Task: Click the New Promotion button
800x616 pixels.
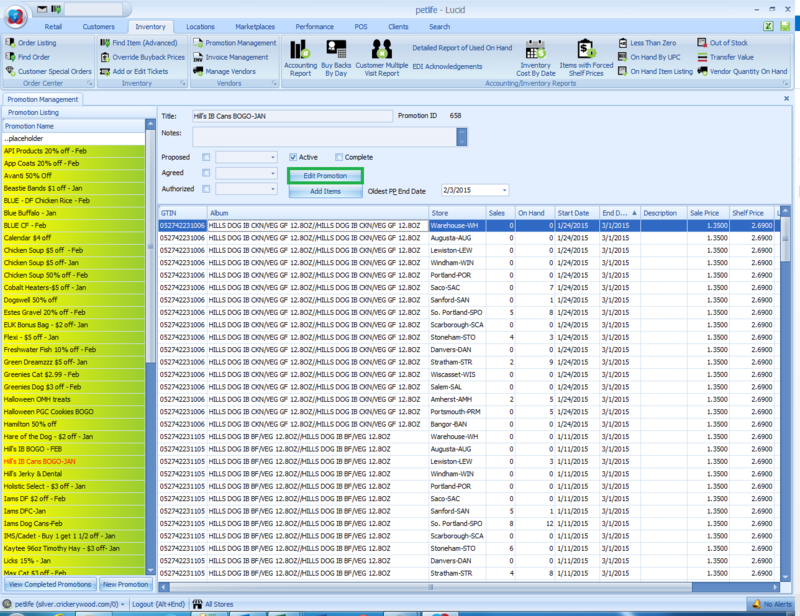Action: click(x=126, y=584)
